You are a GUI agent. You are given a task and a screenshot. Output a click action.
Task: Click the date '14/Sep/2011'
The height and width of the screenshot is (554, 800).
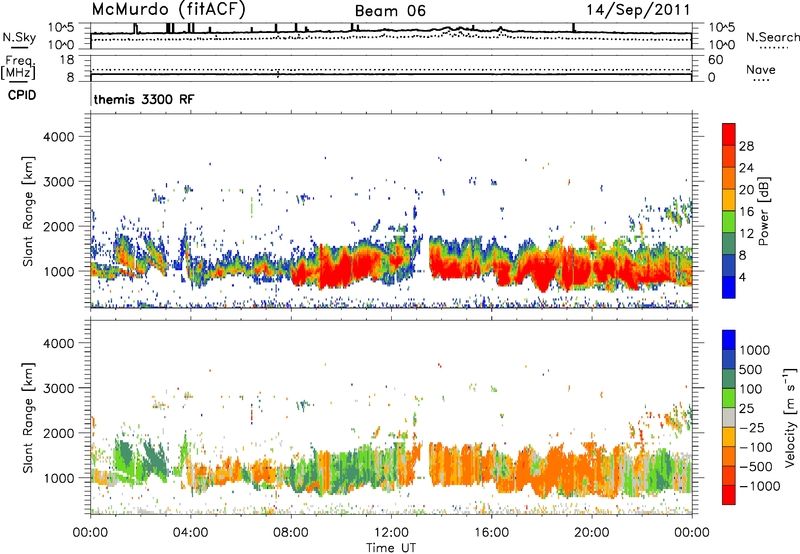click(x=638, y=10)
